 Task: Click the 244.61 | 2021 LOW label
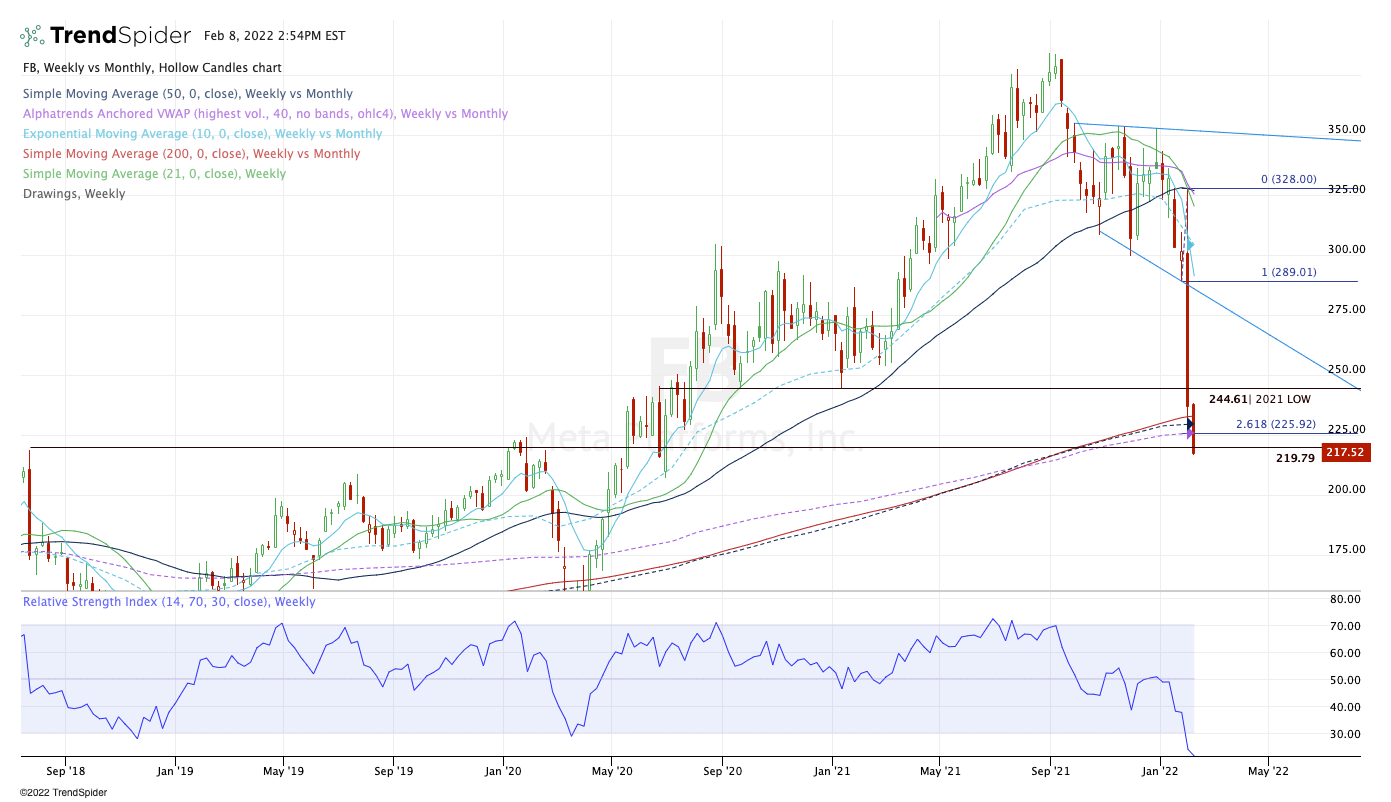(x=1259, y=398)
